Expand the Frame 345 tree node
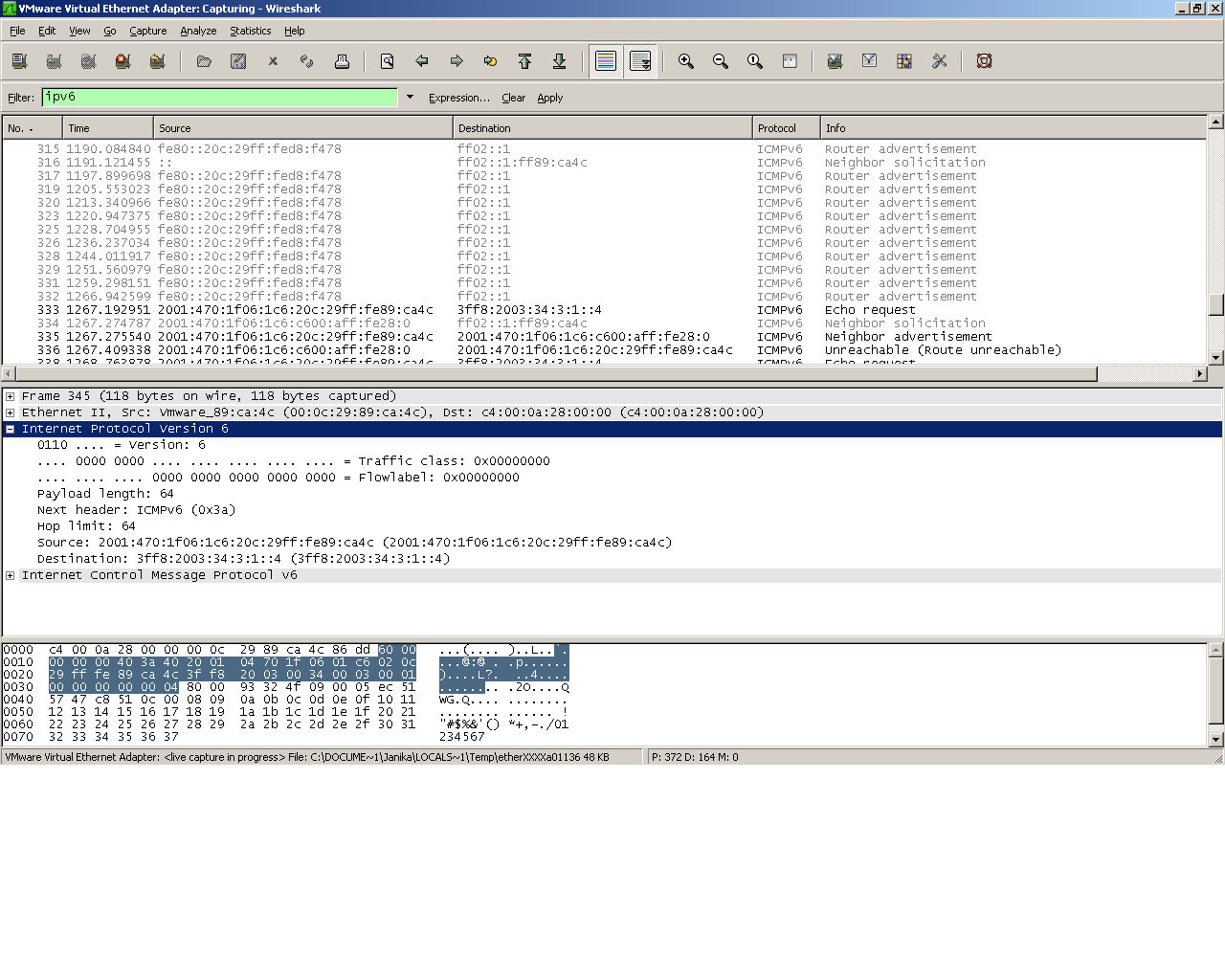The height and width of the screenshot is (980, 1225). [x=11, y=396]
